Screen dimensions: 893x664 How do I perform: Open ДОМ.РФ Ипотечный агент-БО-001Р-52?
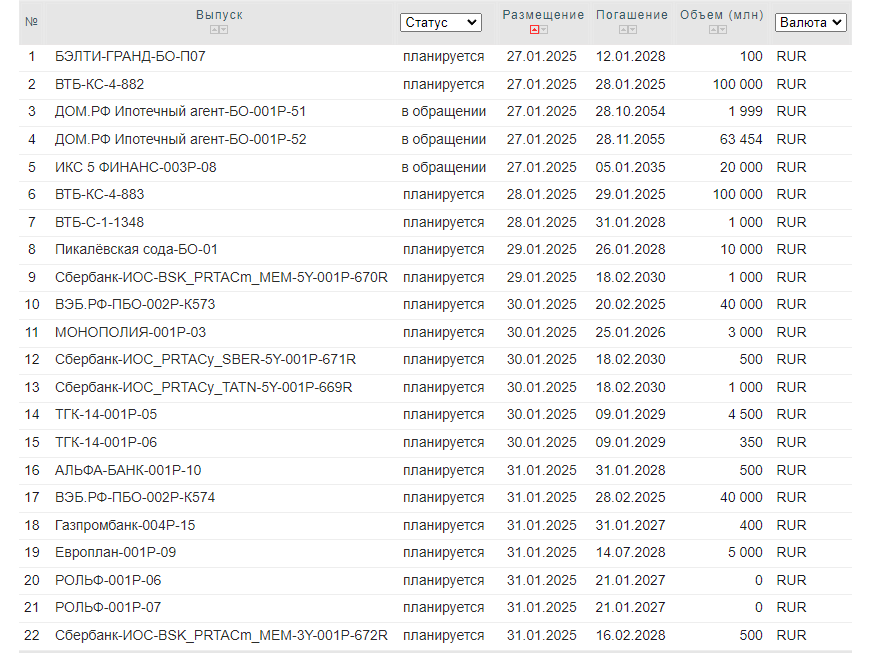[x=180, y=140]
